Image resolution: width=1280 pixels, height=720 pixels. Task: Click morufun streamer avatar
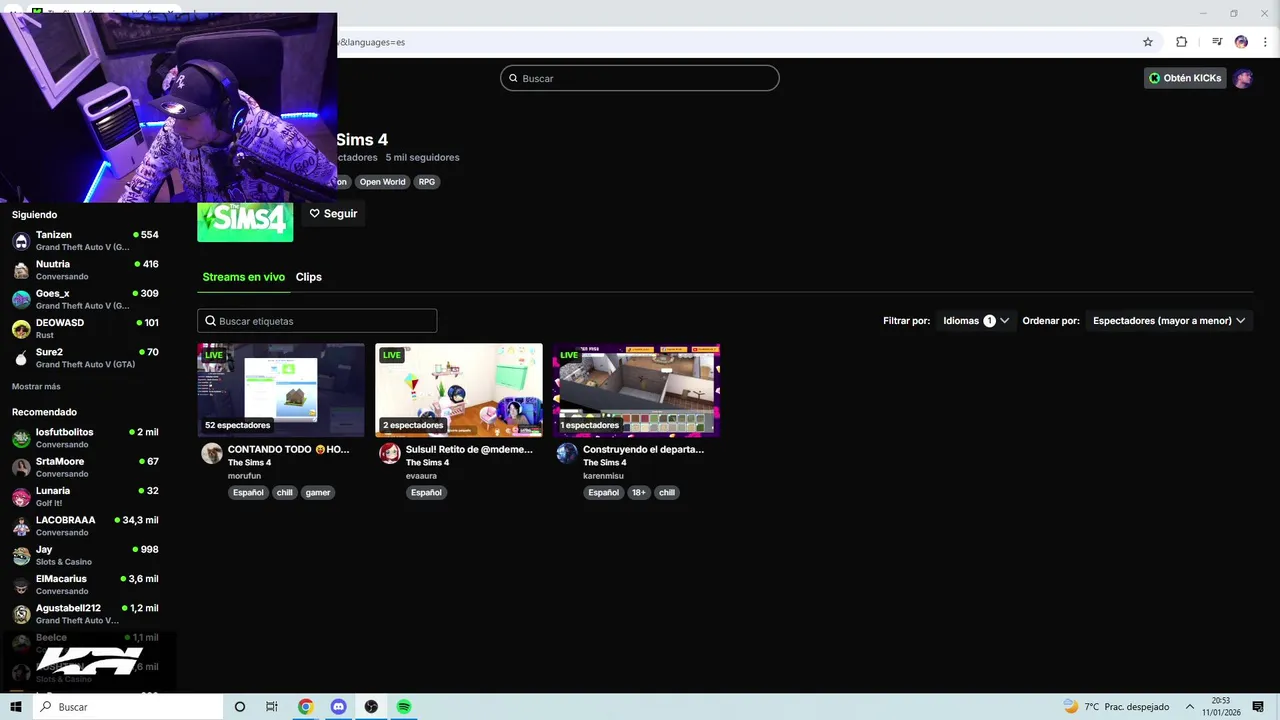coord(212,454)
